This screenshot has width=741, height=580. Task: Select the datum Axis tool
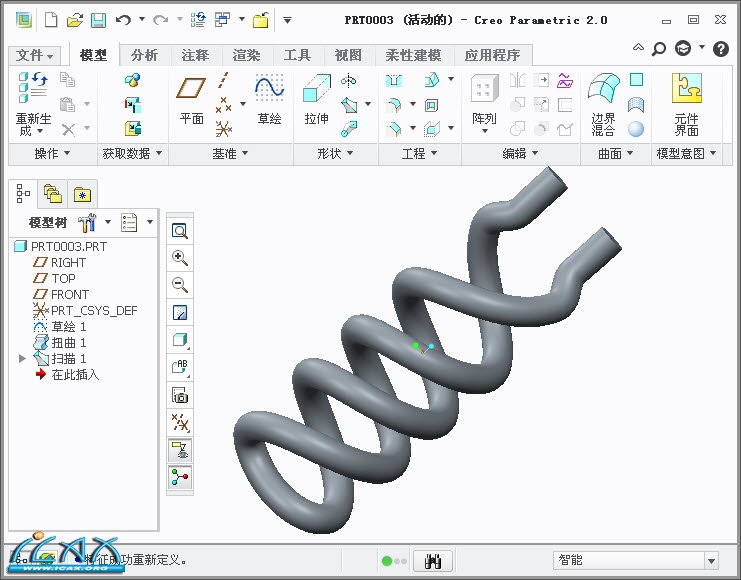point(224,80)
